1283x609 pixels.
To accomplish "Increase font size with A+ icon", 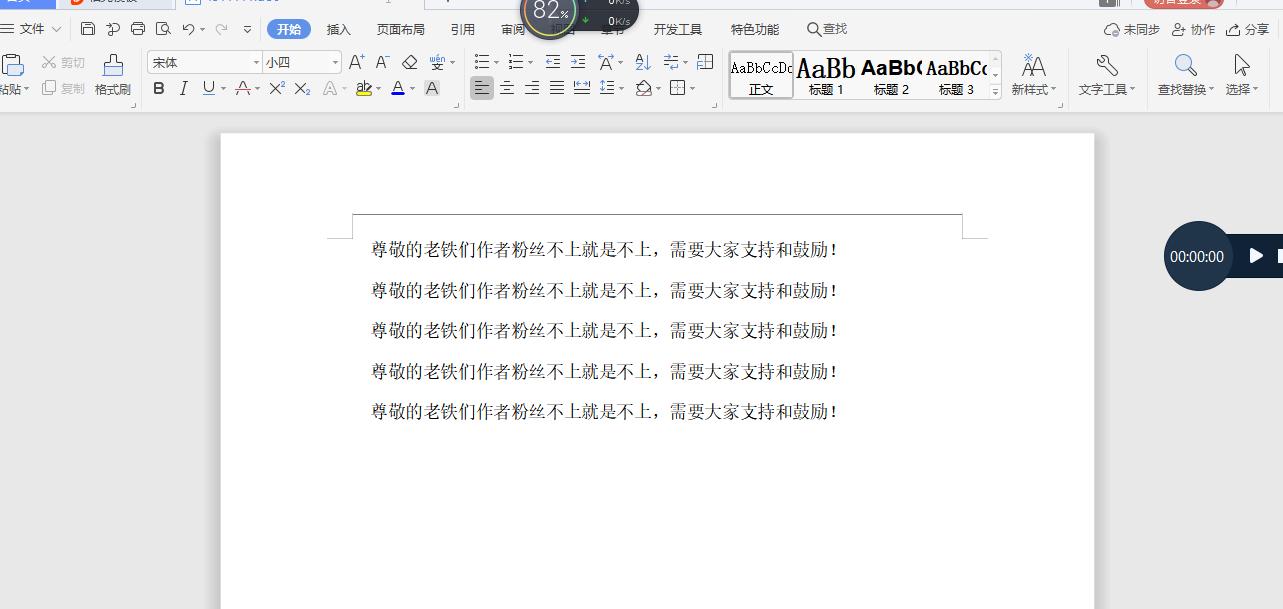I will click(357, 62).
